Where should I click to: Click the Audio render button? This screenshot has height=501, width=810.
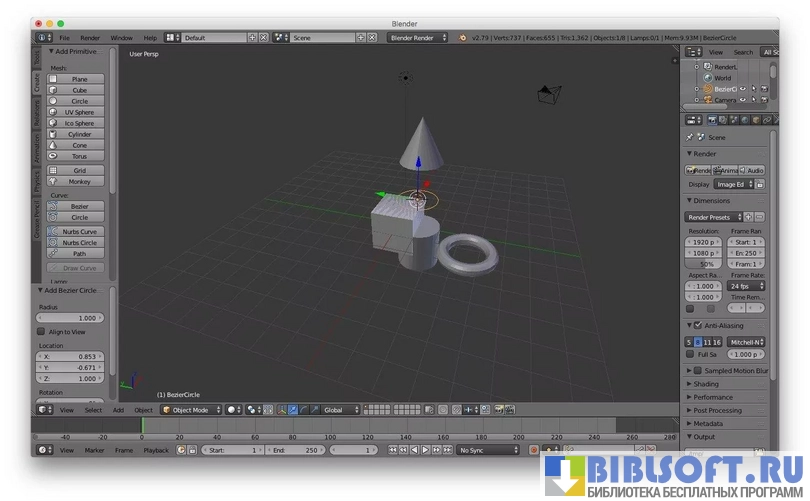(x=753, y=170)
